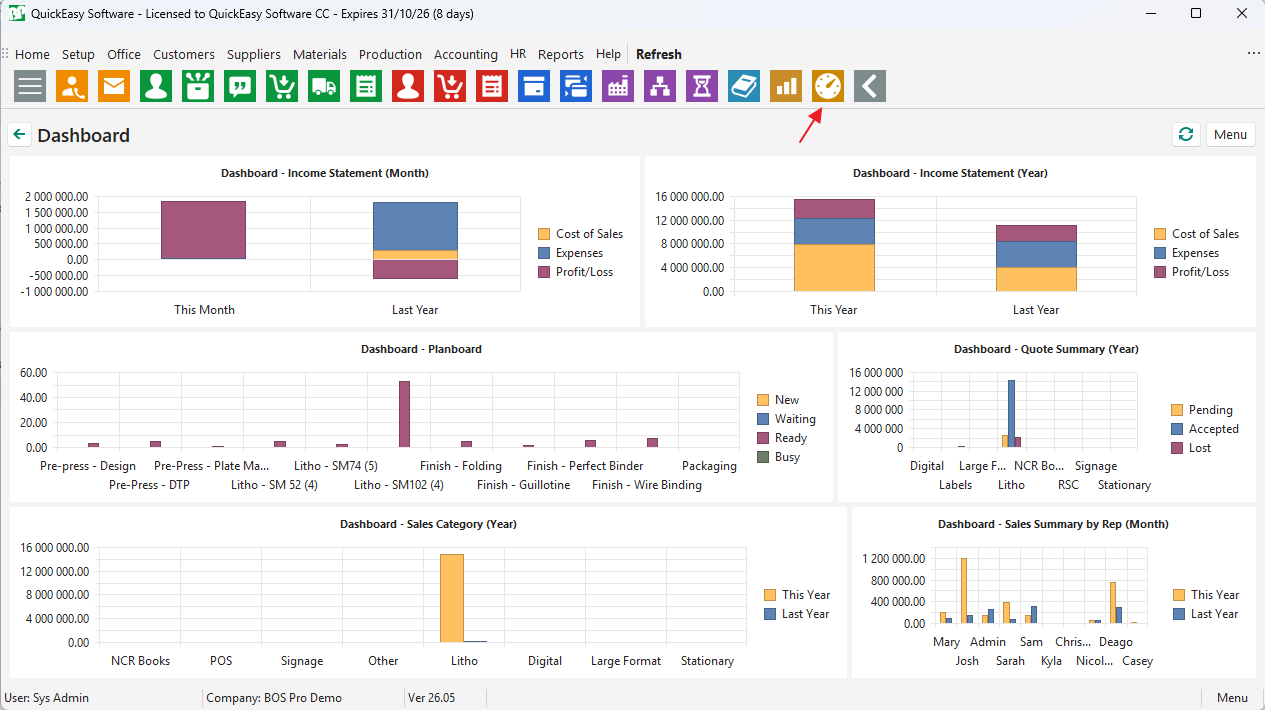Go back using the arrow beside Dashboard
1265x710 pixels.
[19, 135]
